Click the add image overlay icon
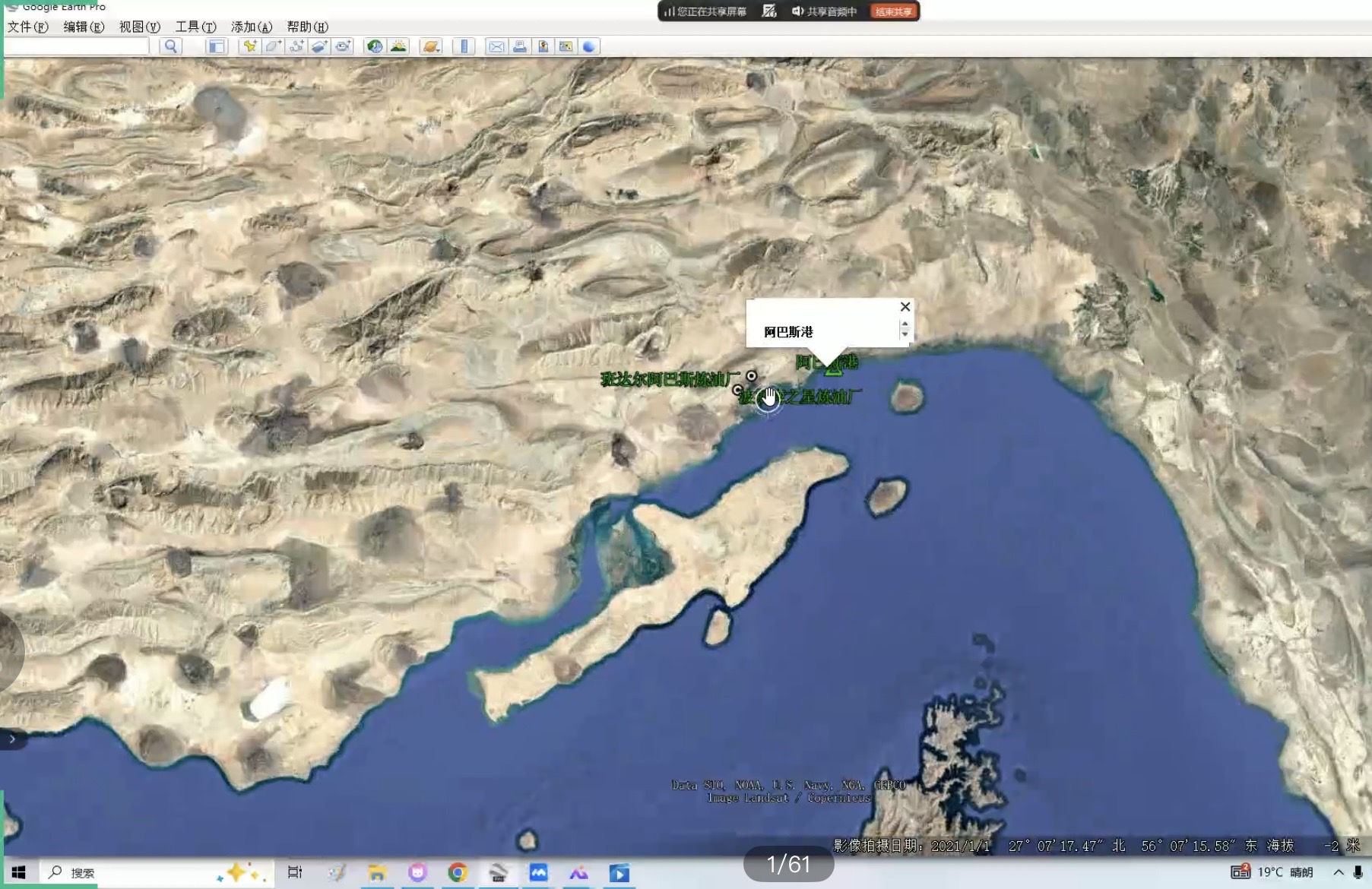This screenshot has width=1372, height=889. (319, 46)
